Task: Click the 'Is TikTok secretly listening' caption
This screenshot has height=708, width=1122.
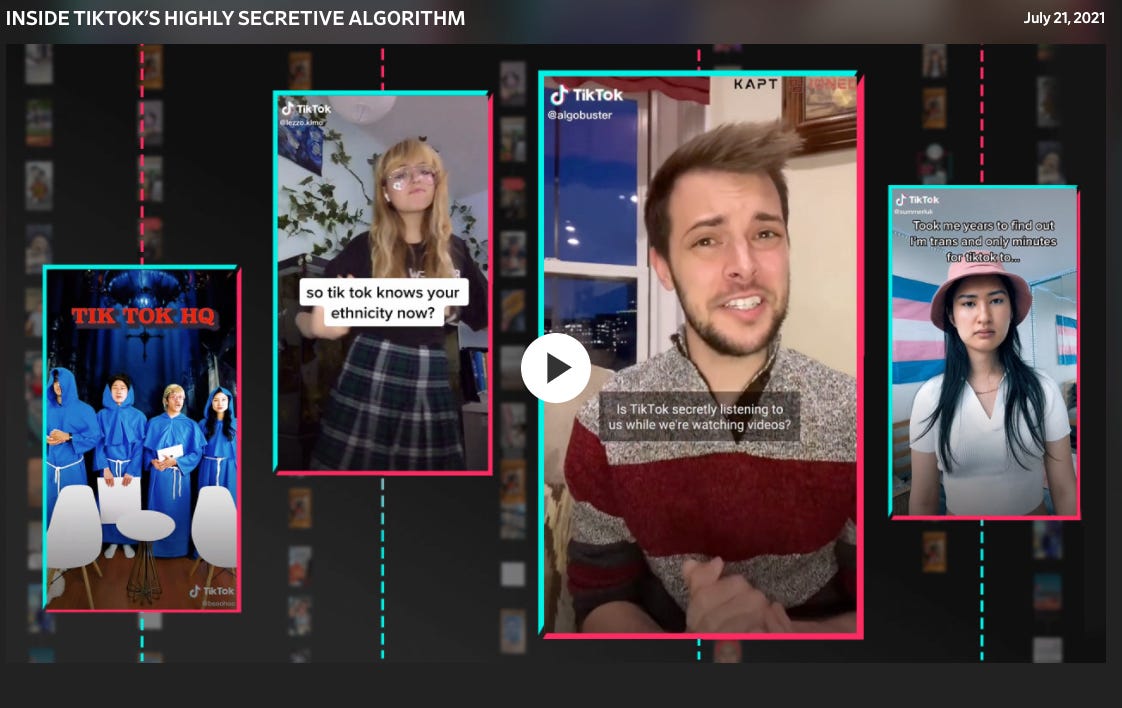Action: click(700, 417)
